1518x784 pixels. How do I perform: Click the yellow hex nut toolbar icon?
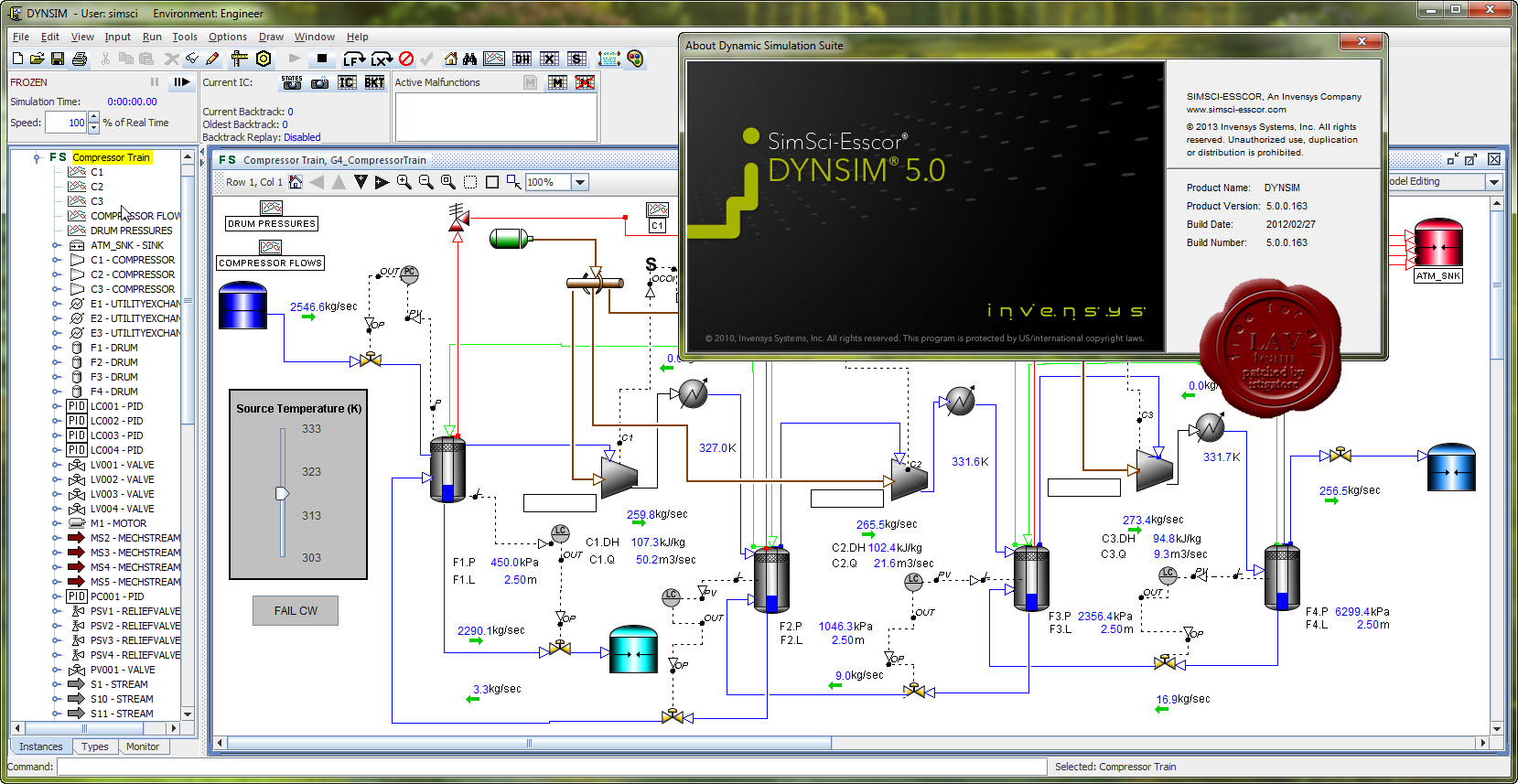tap(264, 59)
